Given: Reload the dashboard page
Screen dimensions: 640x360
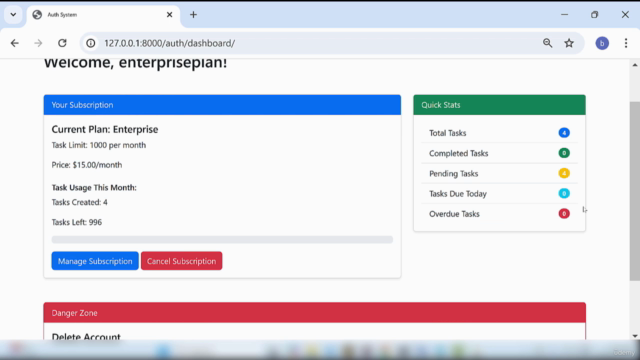Looking at the screenshot, I should click(62, 43).
